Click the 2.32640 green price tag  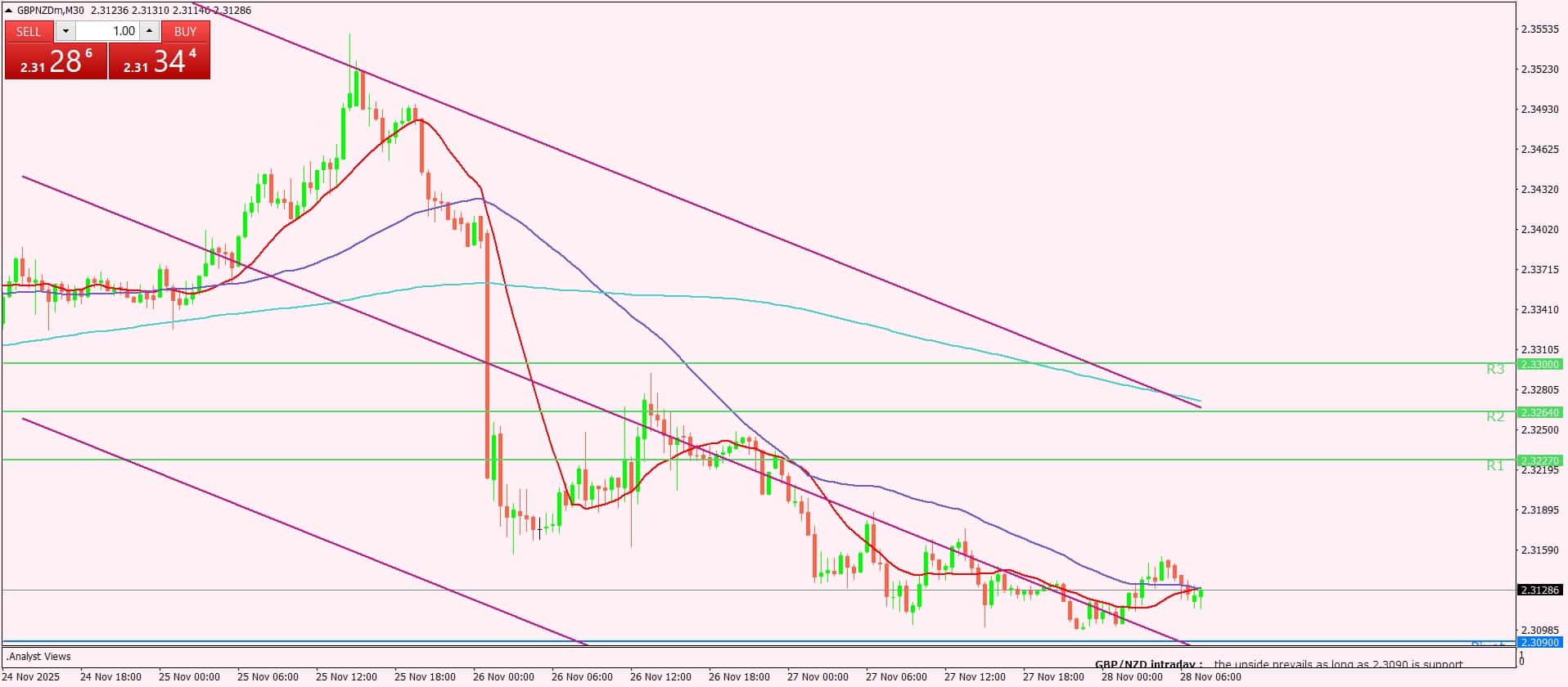click(1539, 412)
